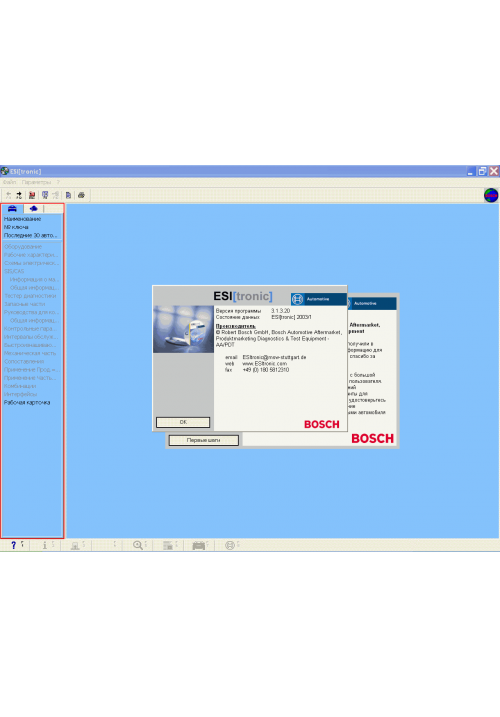Click the ESItronic email address text
500x717 pixels.
pos(274,357)
